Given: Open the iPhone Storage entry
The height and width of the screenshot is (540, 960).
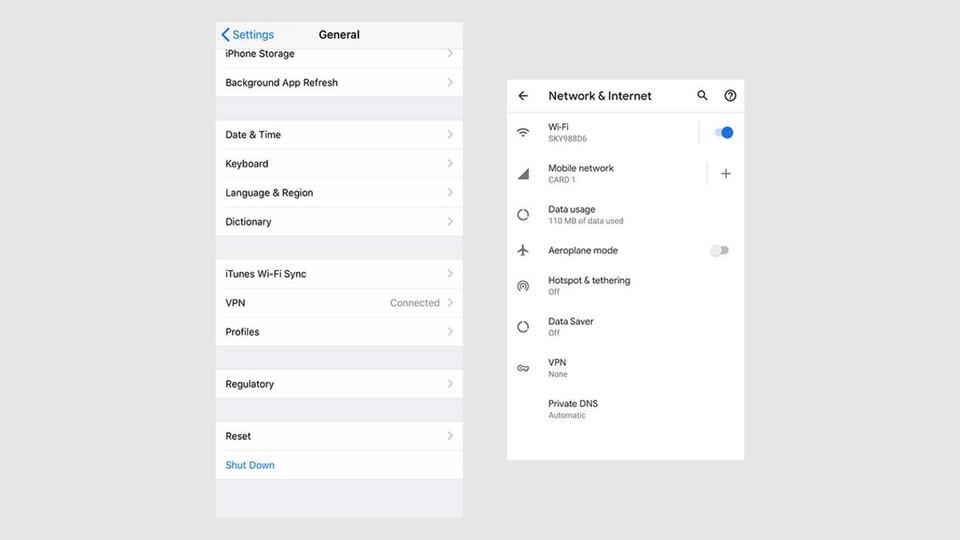Looking at the screenshot, I should click(x=339, y=56).
